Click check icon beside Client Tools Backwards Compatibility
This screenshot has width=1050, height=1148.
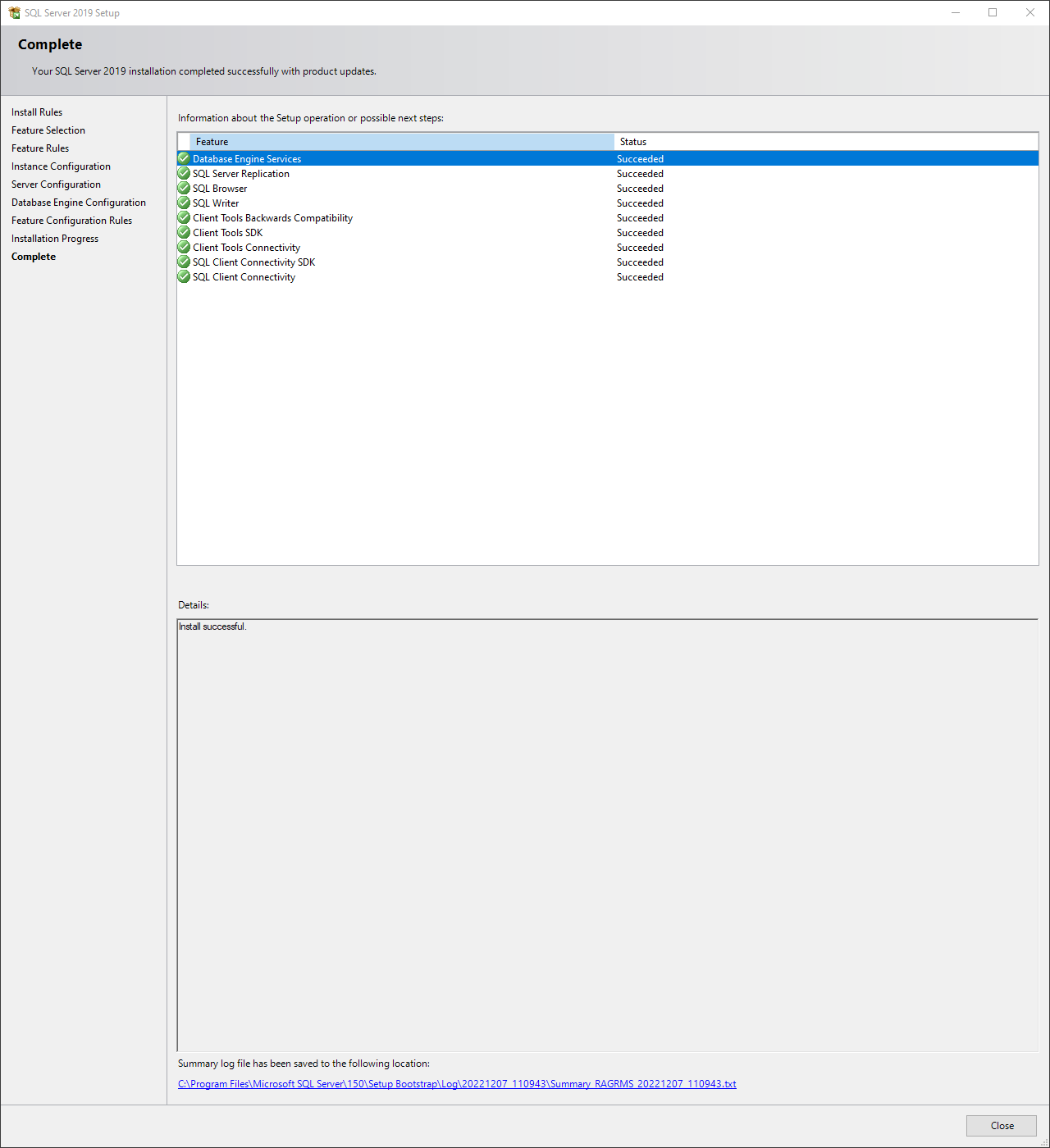point(184,217)
